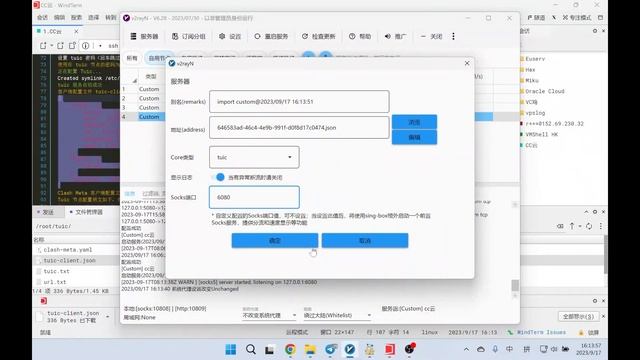640x360 pixels.
Task: Switch to the 1.CC云 session tab in WindTerm
Action: (52, 31)
